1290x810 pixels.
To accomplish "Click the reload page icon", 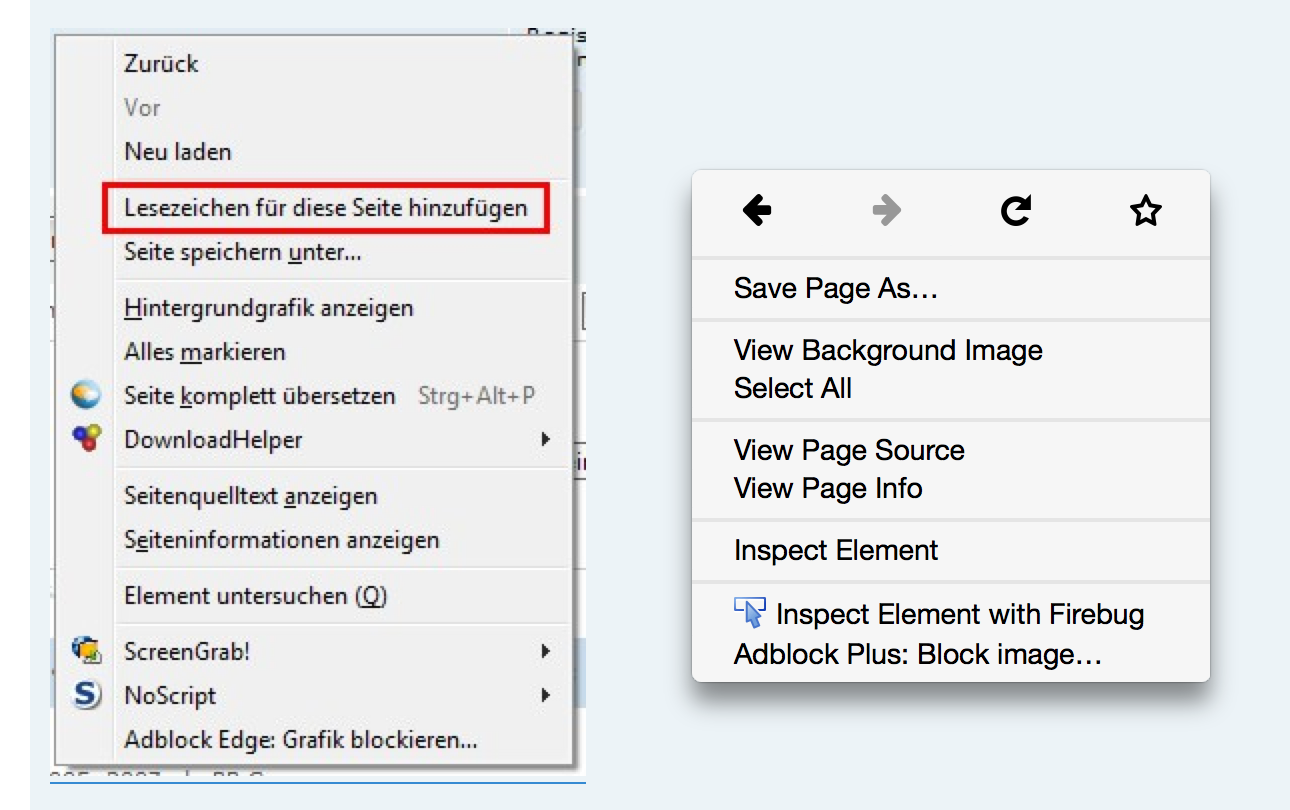I will point(1015,211).
